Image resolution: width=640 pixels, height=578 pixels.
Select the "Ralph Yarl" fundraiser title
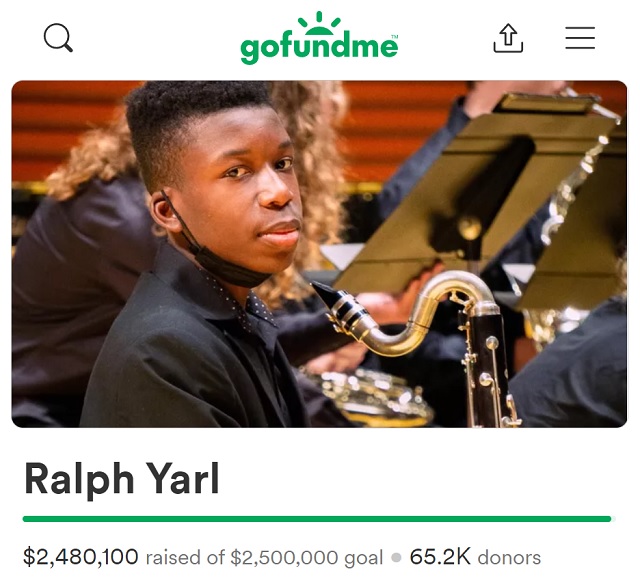(x=122, y=479)
